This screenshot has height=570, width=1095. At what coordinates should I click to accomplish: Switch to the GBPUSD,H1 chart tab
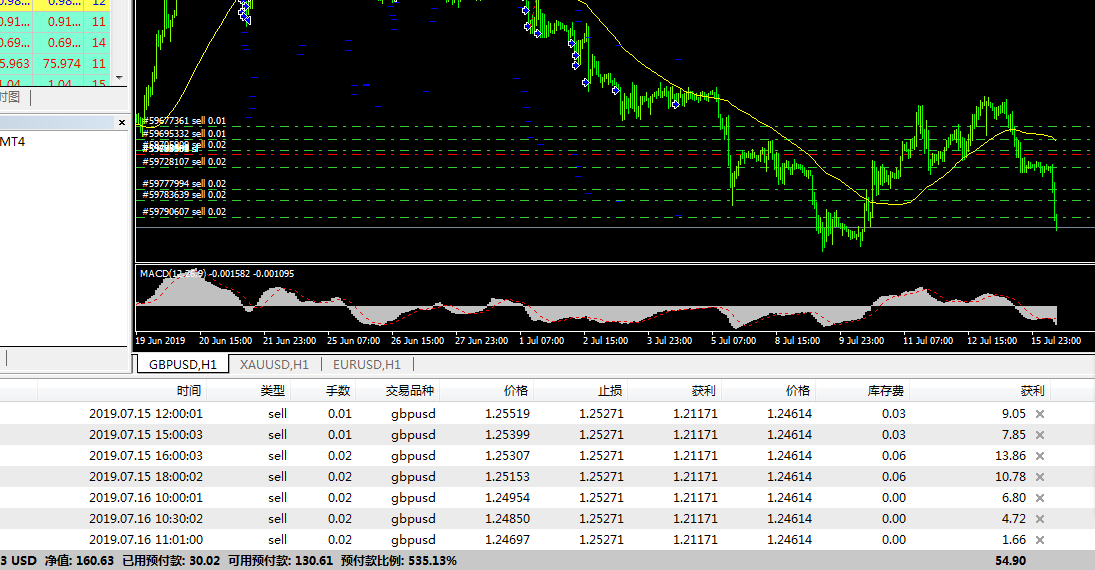[183, 365]
